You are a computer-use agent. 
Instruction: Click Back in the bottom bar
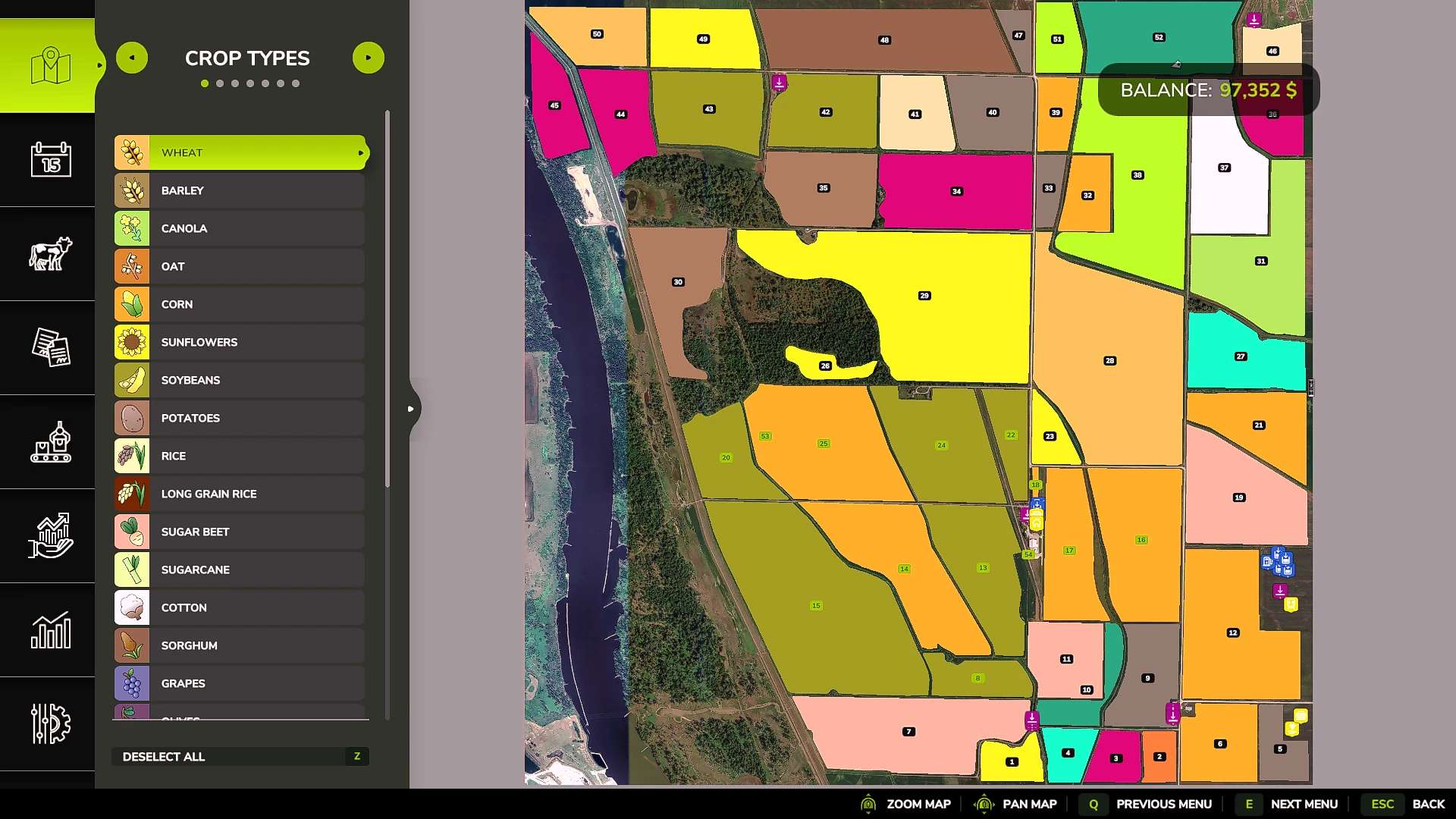(1428, 804)
